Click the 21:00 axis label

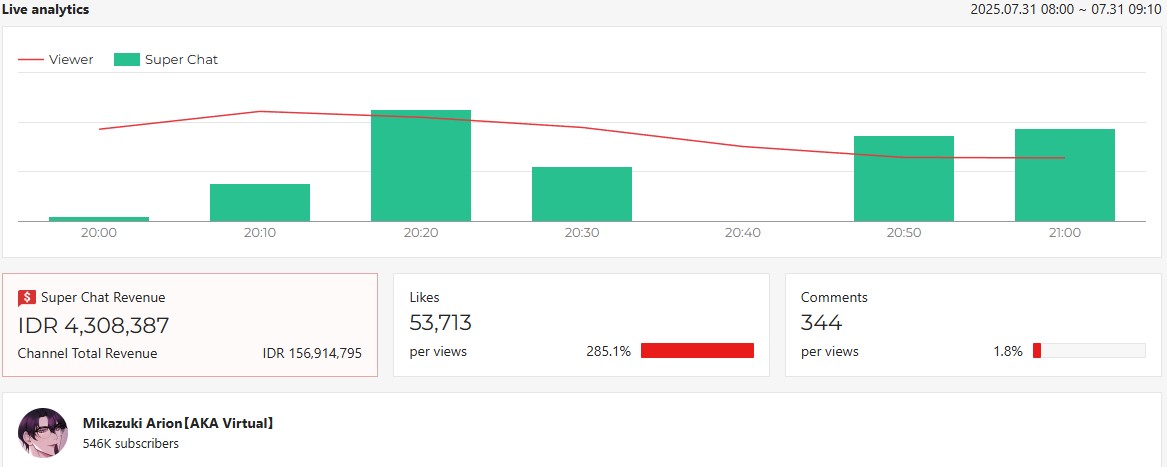point(1064,233)
